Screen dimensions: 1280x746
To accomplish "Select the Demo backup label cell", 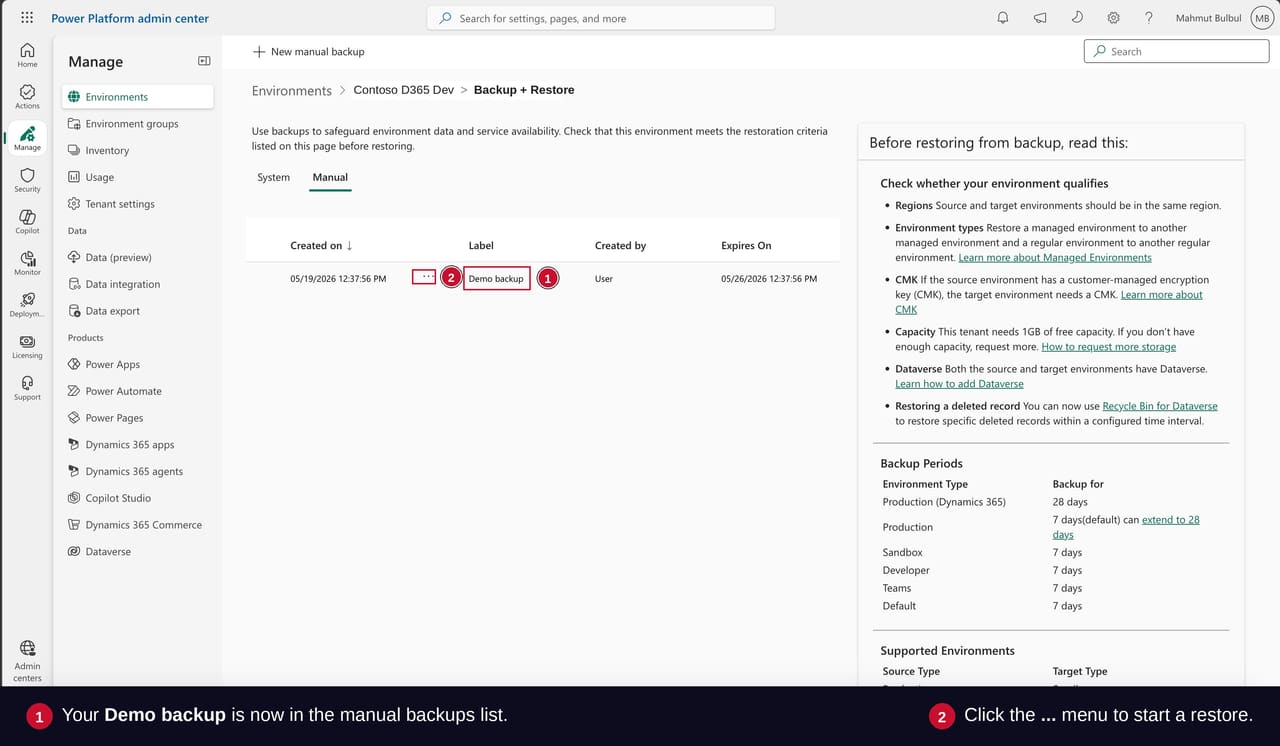I will tap(496, 279).
